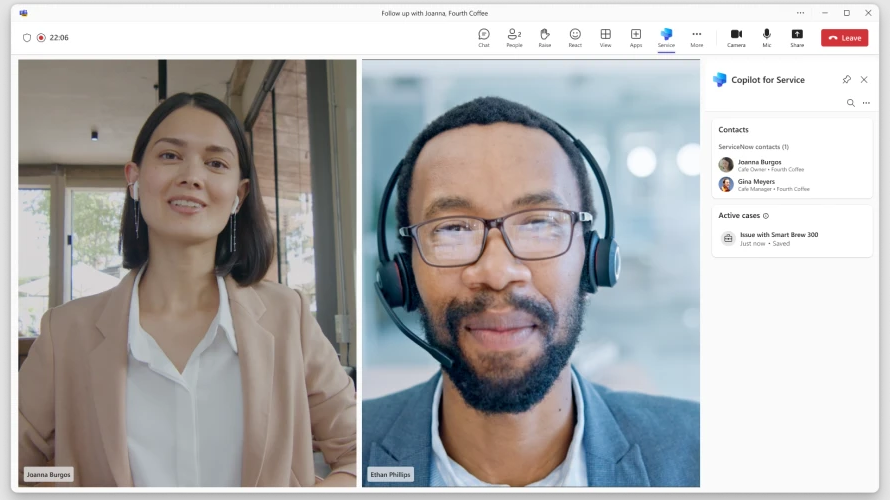Screen dimensions: 890x500
Task: Toggle the Camera on or off
Action: coord(736,37)
